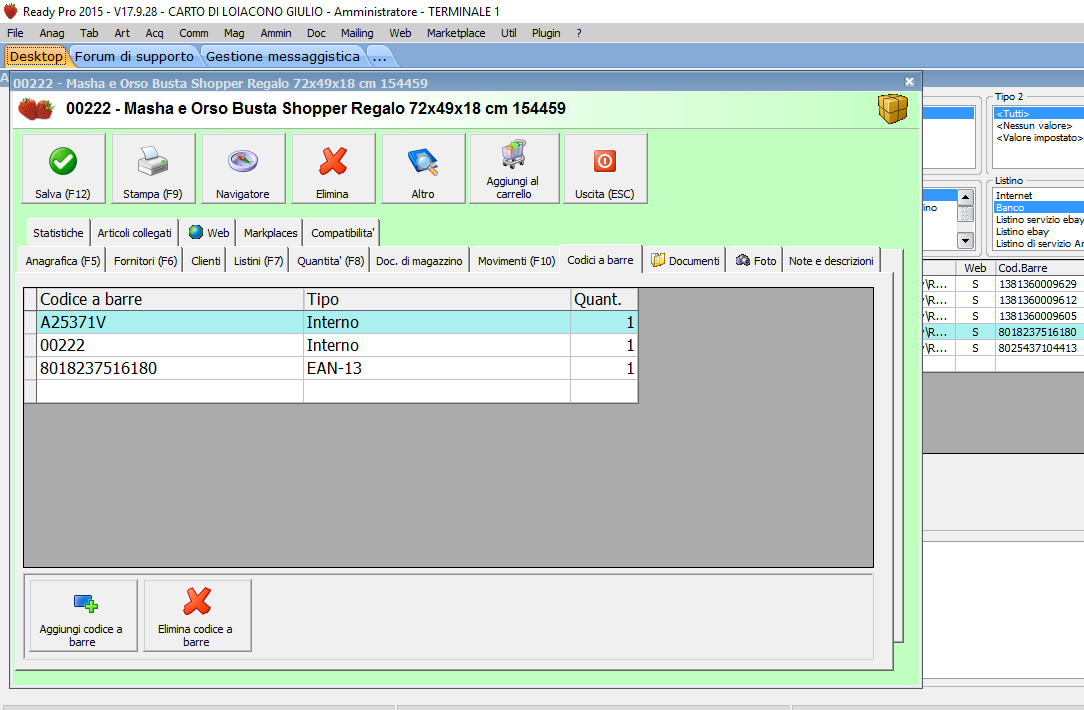Click the Tipo column header
The height and width of the screenshot is (710, 1084).
[x=437, y=299]
